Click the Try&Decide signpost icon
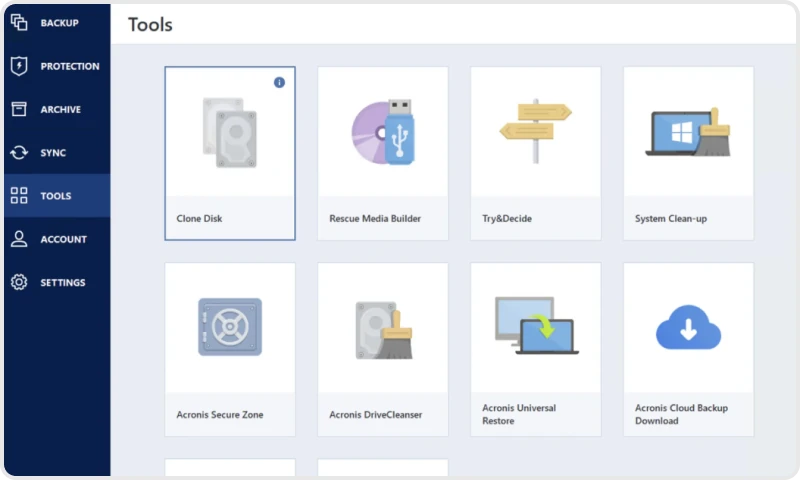The image size is (800, 480). (535, 131)
